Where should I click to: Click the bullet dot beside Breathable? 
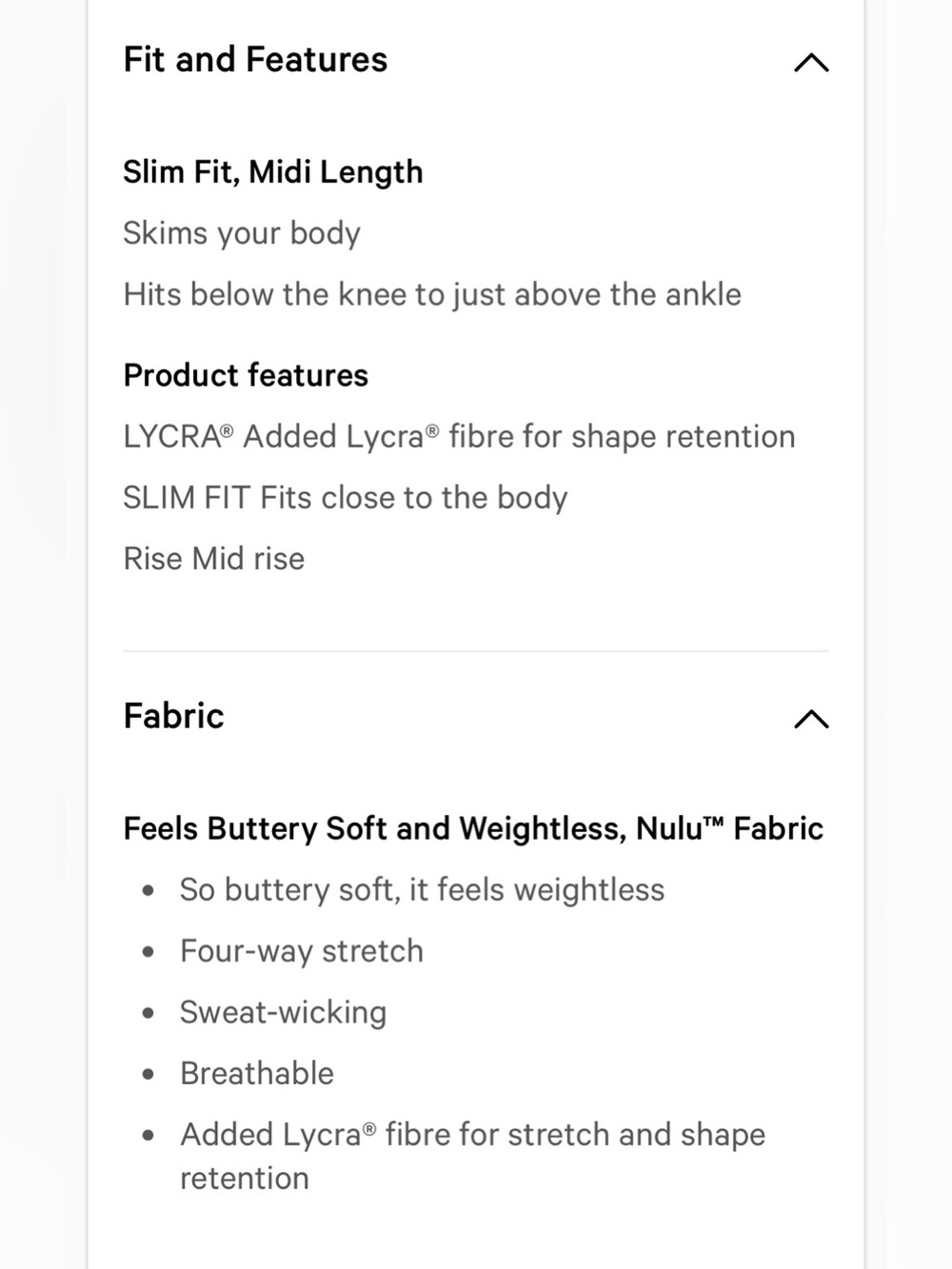pyautogui.click(x=148, y=1075)
